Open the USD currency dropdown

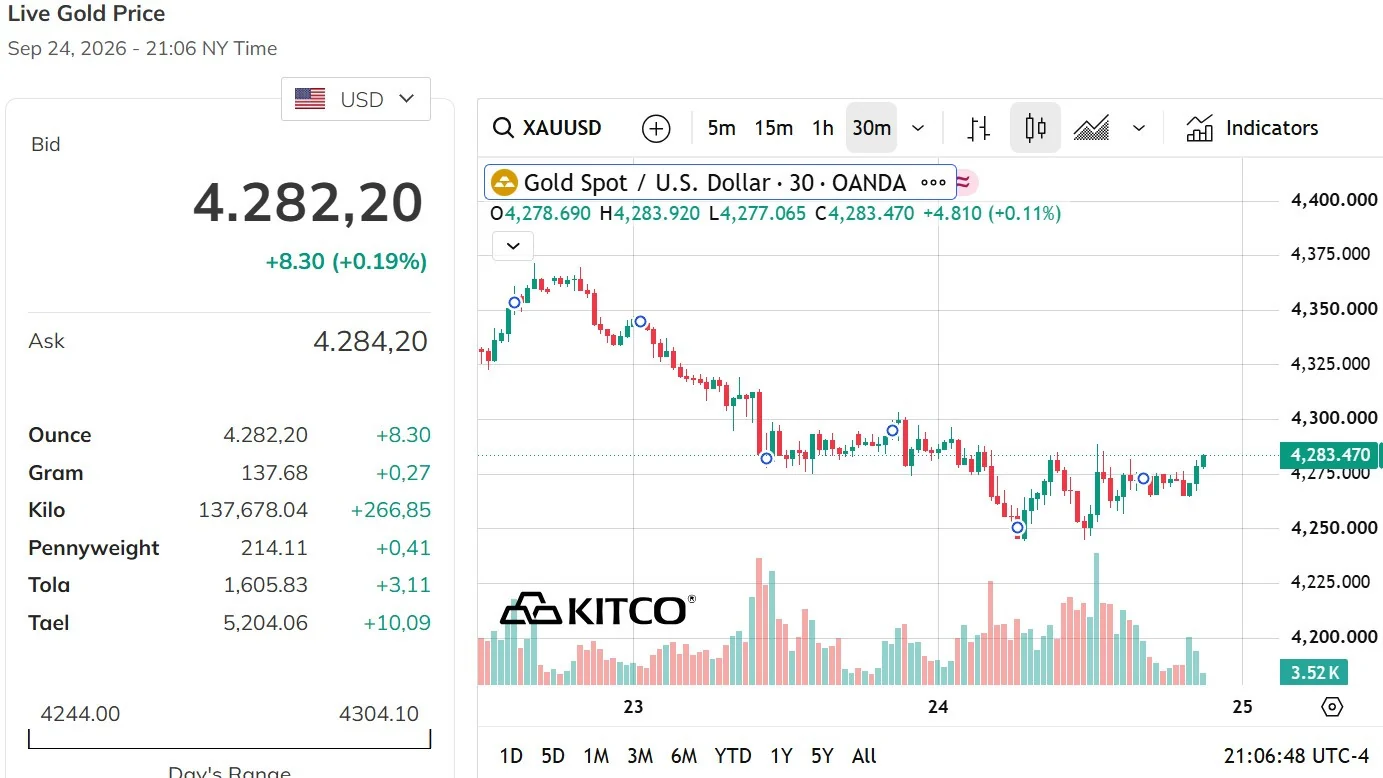coord(356,99)
